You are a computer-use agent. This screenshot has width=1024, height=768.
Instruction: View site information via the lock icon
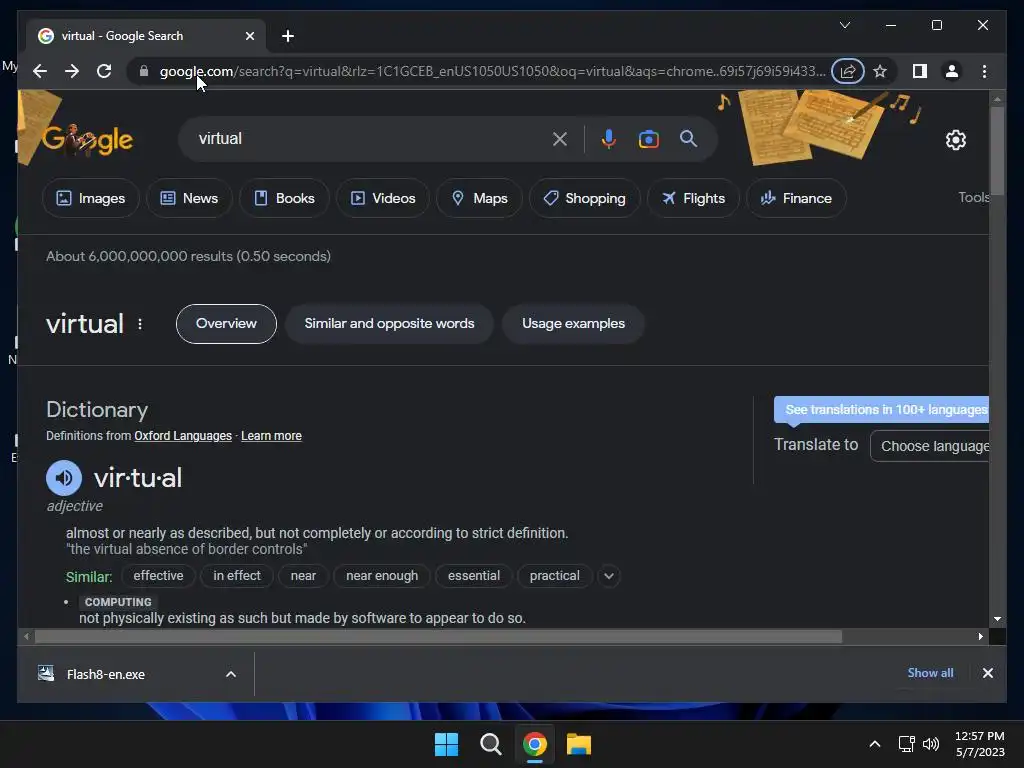pos(144,71)
